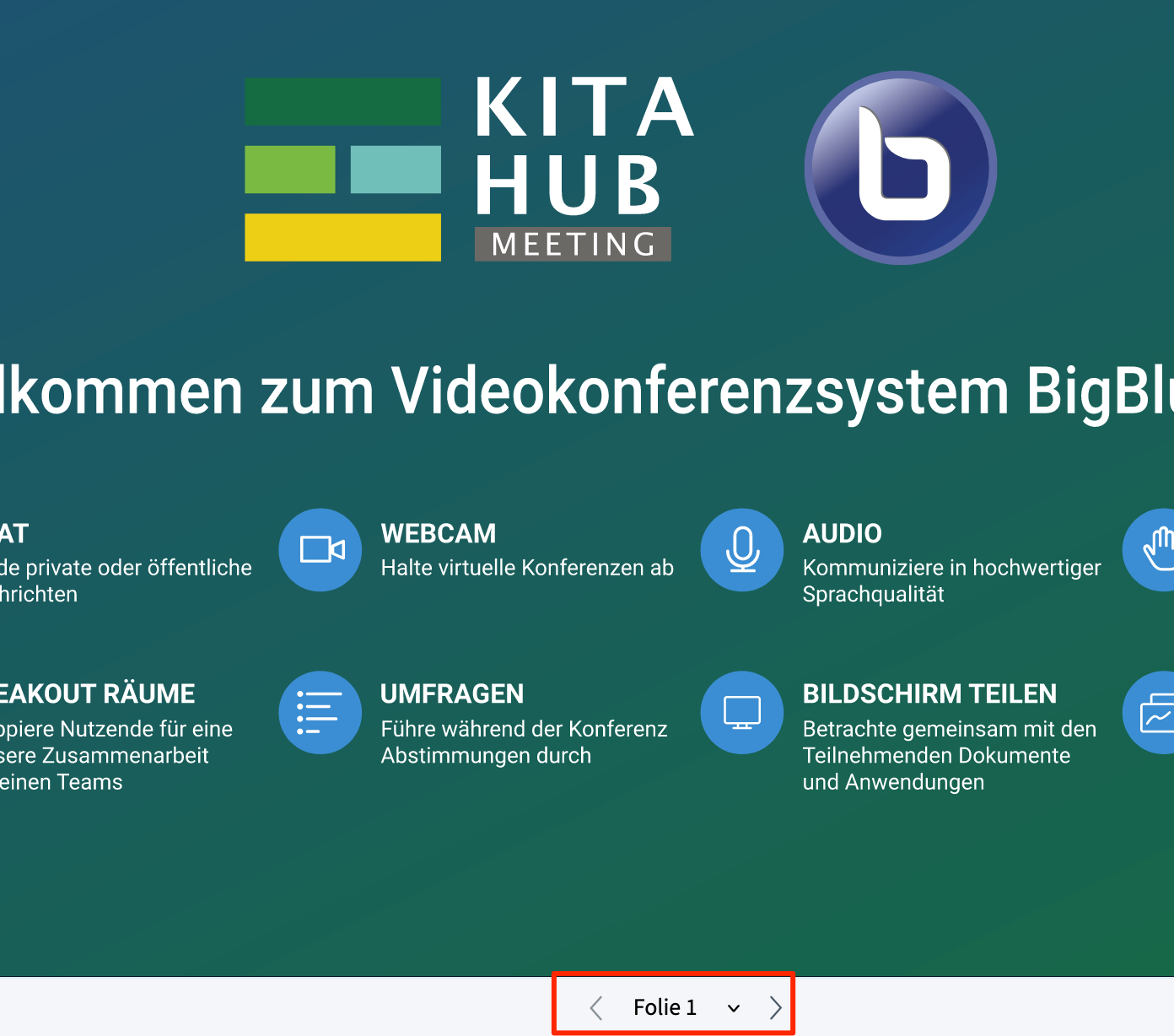
Task: Advance to the next slide arrow
Action: tap(776, 1007)
